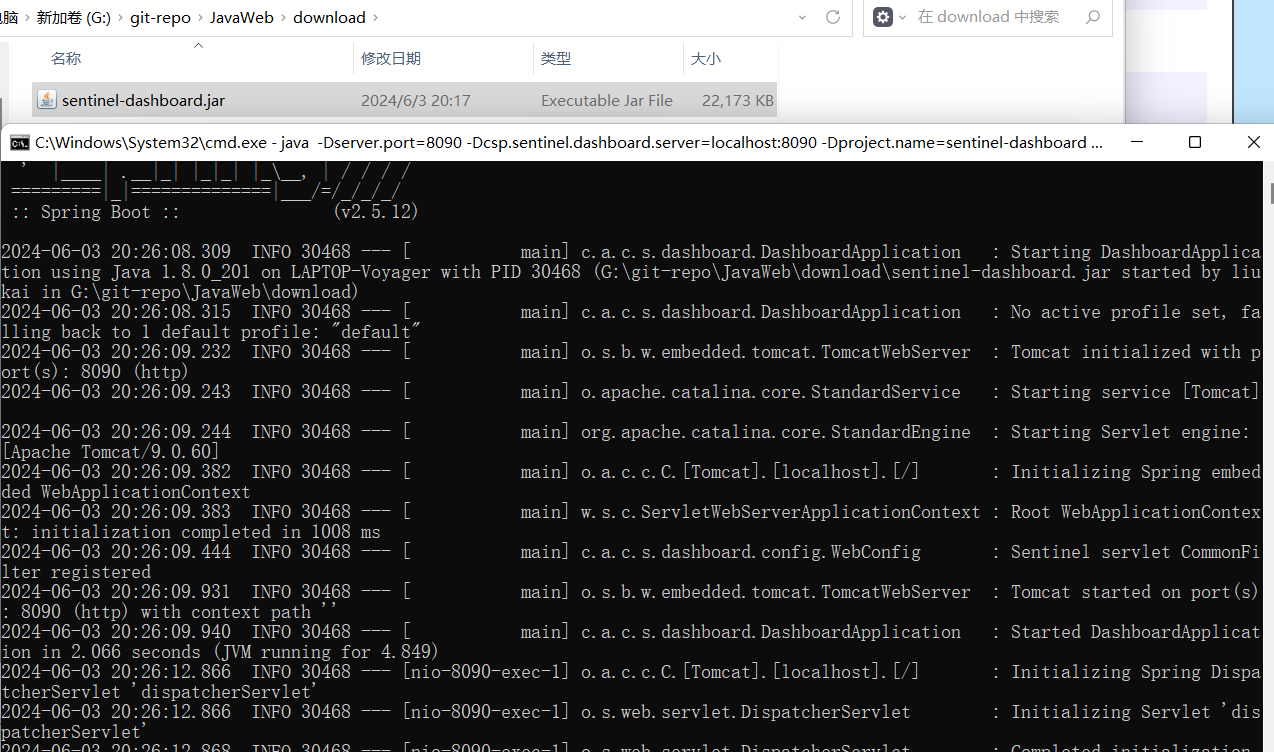This screenshot has height=752, width=1274.
Task: Sort files by 修改日期 column header
Action: [391, 59]
